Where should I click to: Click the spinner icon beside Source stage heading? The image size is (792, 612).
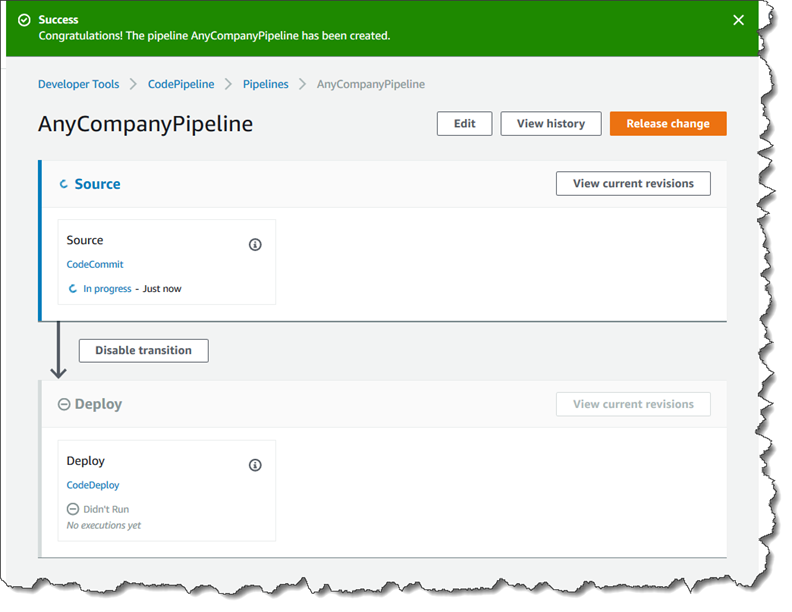point(64,185)
